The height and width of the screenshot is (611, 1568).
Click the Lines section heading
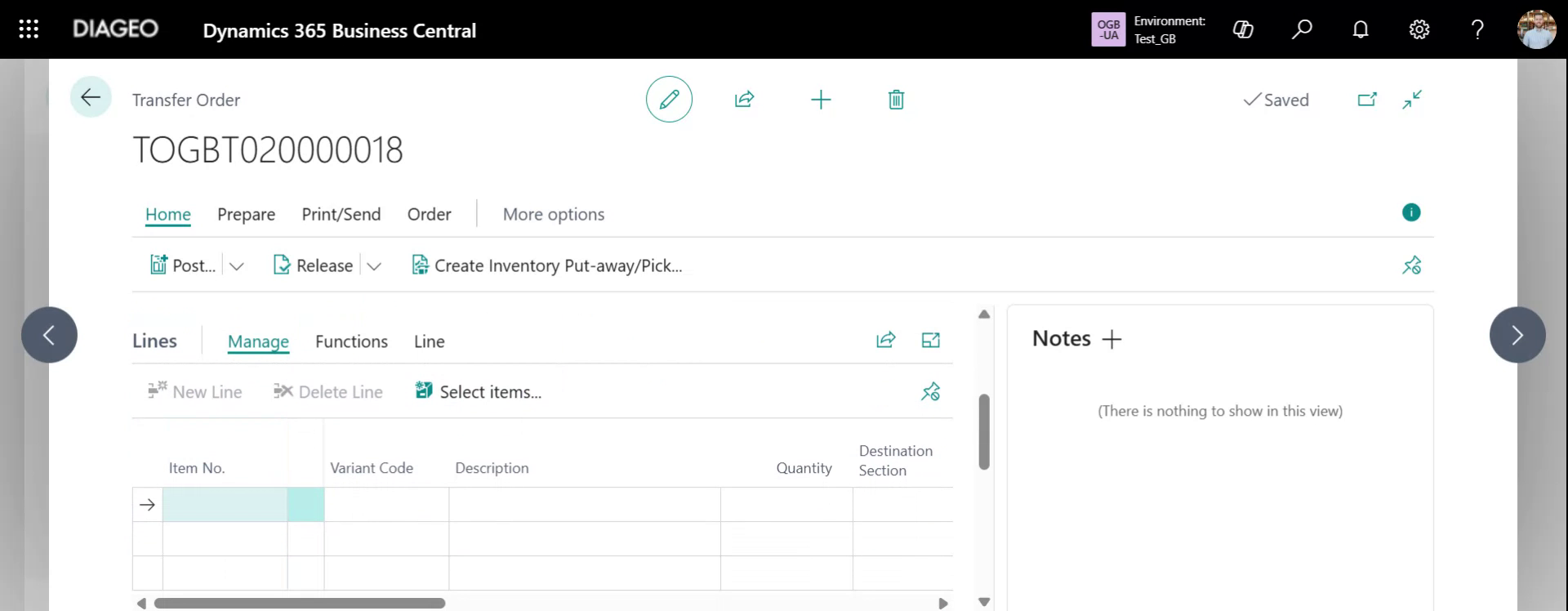154,341
